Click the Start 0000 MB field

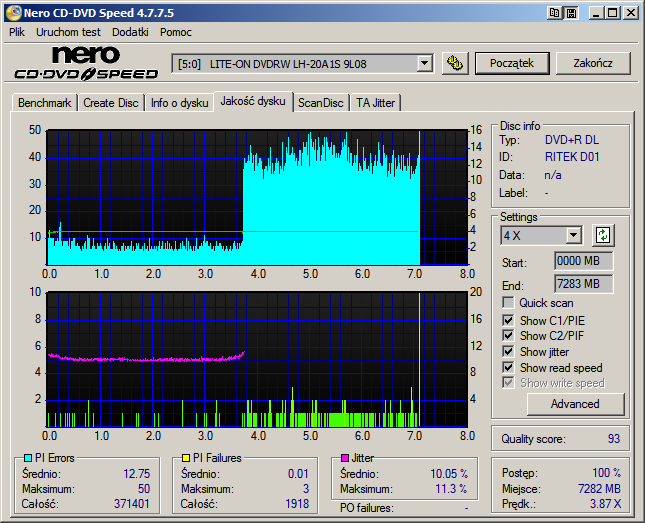[x=584, y=261]
